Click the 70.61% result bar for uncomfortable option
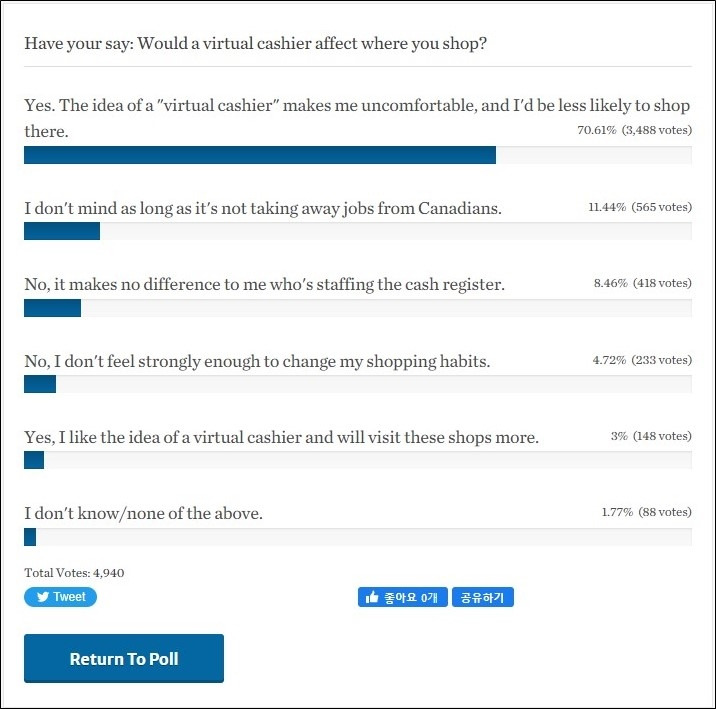This screenshot has width=716, height=709. 260,155
